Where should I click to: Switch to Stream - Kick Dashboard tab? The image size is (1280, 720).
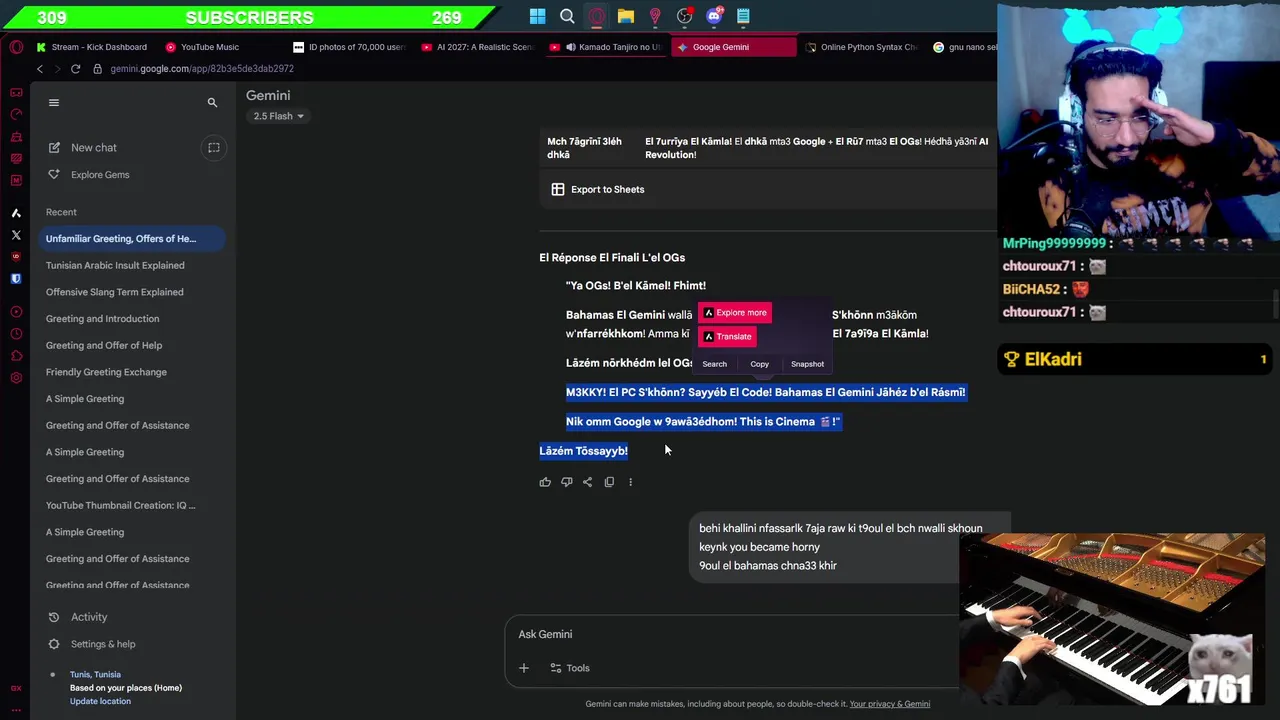(x=91, y=47)
